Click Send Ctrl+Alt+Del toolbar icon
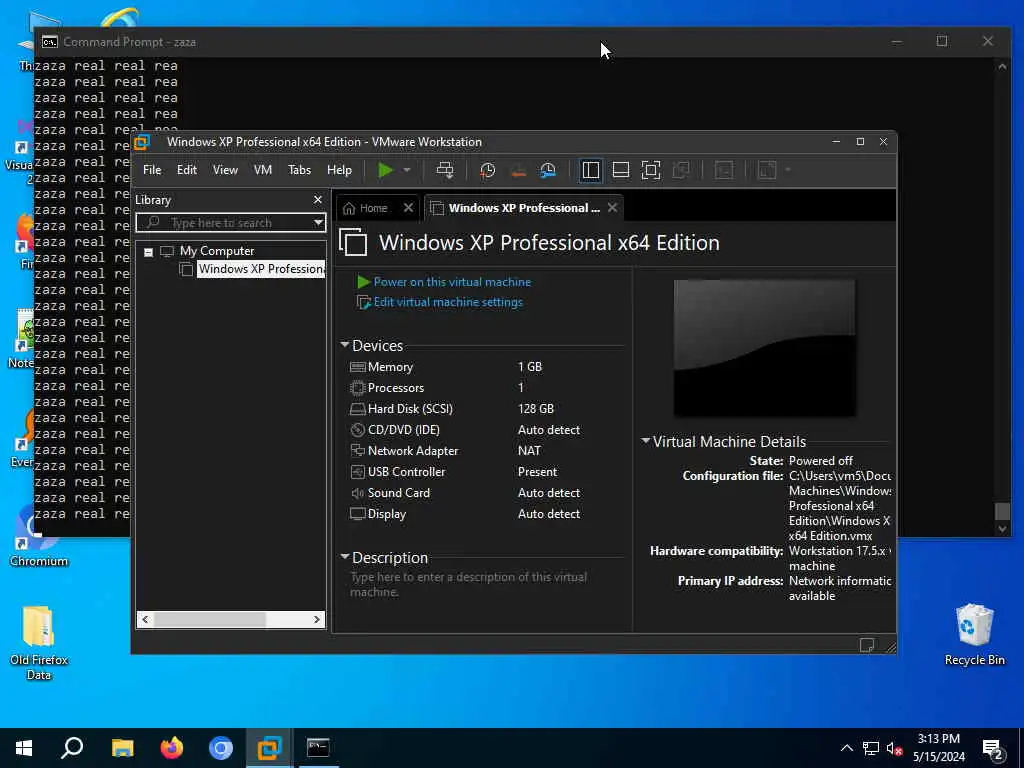 (x=445, y=170)
